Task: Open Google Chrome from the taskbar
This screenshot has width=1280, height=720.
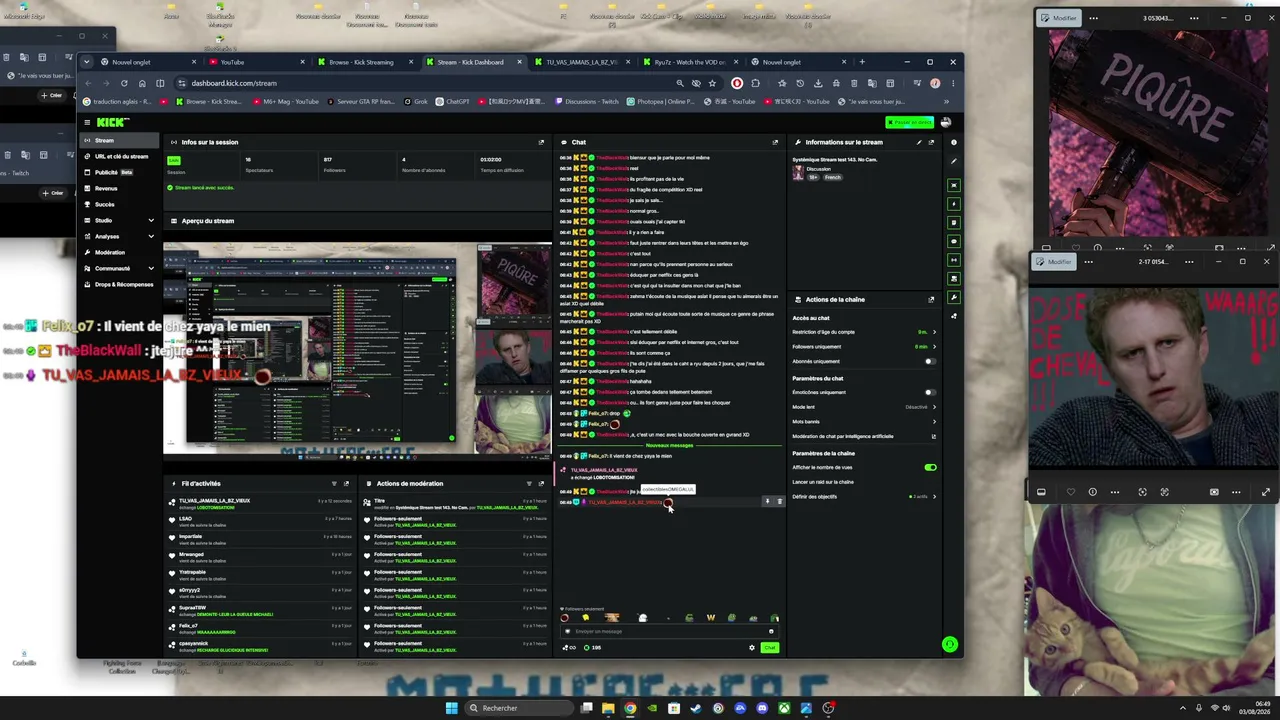Action: click(630, 708)
